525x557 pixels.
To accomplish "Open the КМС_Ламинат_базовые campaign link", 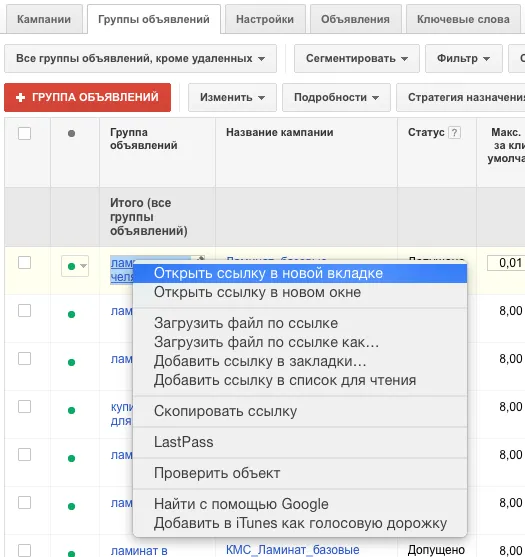I will (x=293, y=550).
